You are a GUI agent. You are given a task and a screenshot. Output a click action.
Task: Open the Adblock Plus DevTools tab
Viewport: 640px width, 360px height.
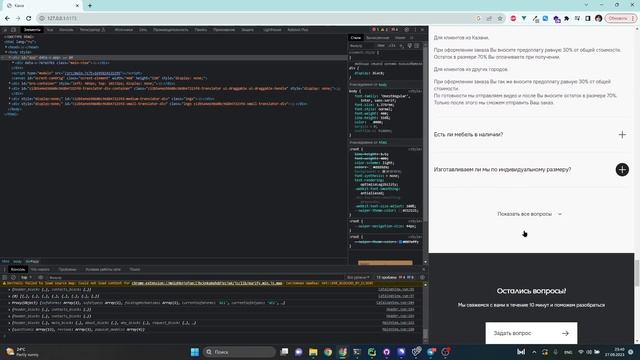298,30
